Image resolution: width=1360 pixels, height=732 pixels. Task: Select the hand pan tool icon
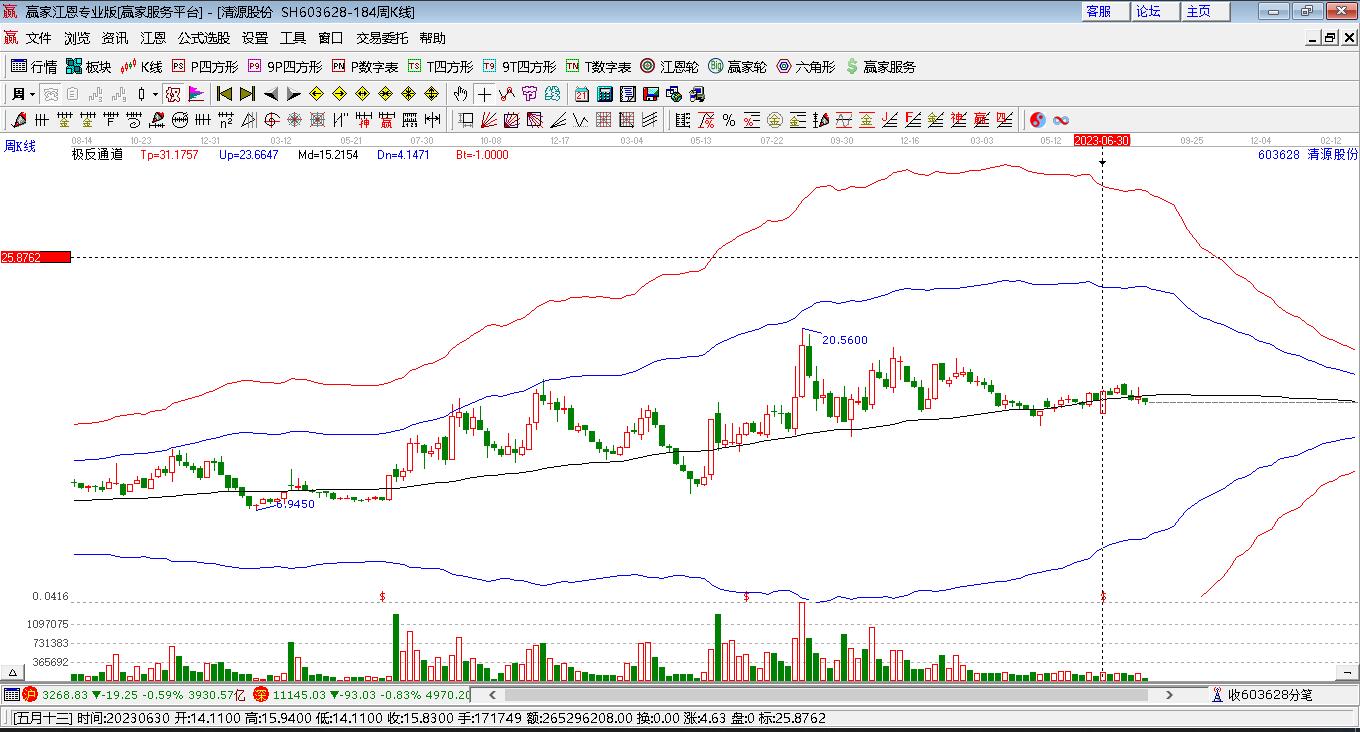point(460,94)
